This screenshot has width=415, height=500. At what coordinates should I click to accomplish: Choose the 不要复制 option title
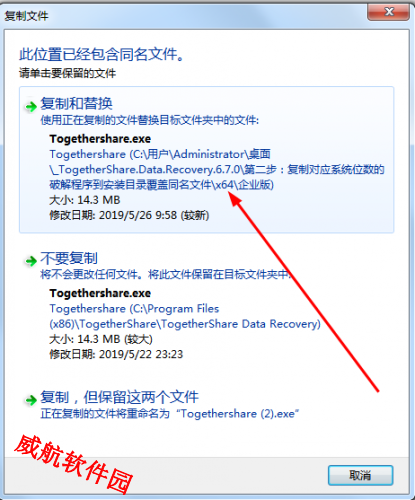click(69, 258)
